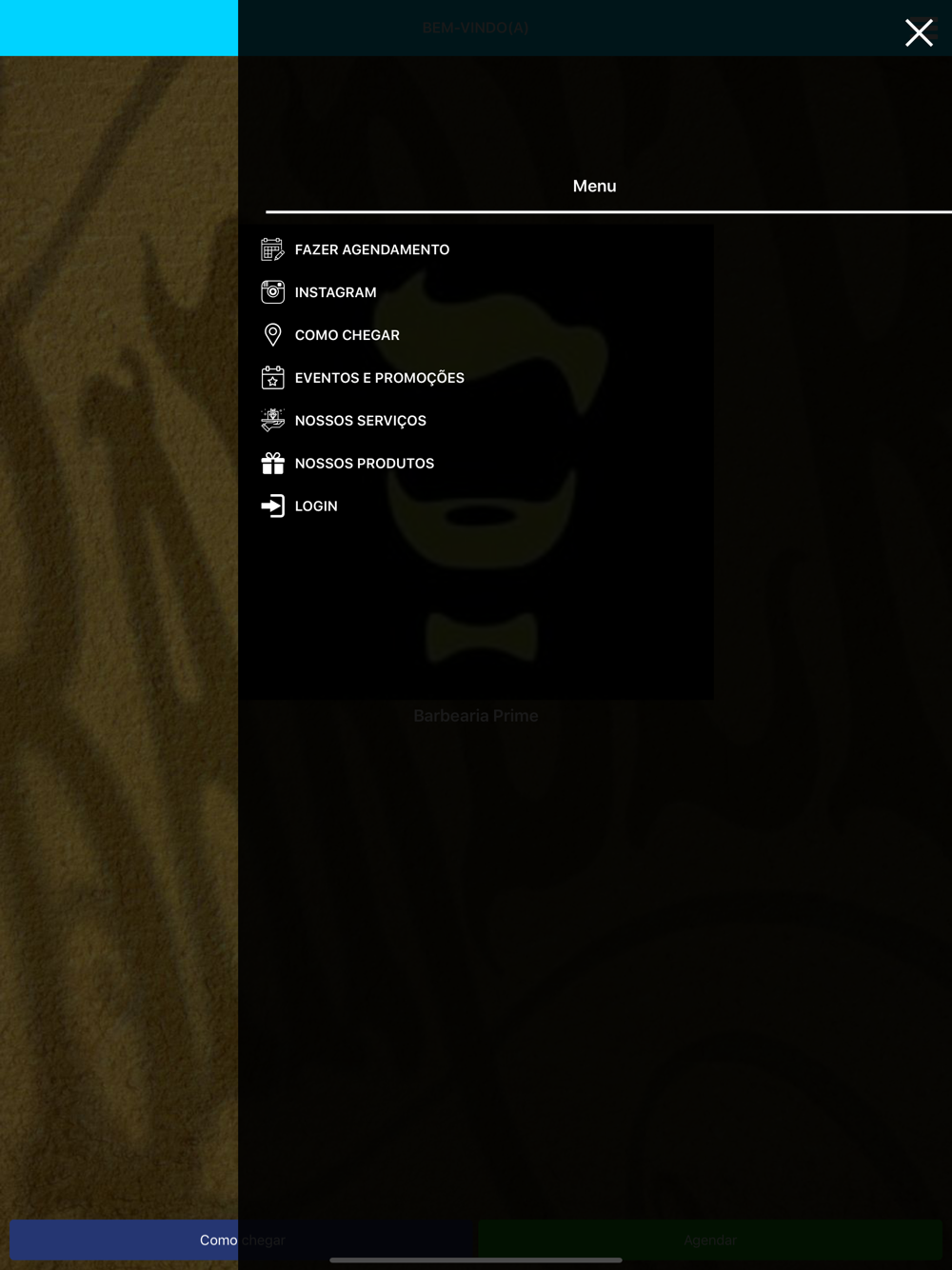
Task: Click the location pin icon beside Como Chegar
Action: (272, 335)
